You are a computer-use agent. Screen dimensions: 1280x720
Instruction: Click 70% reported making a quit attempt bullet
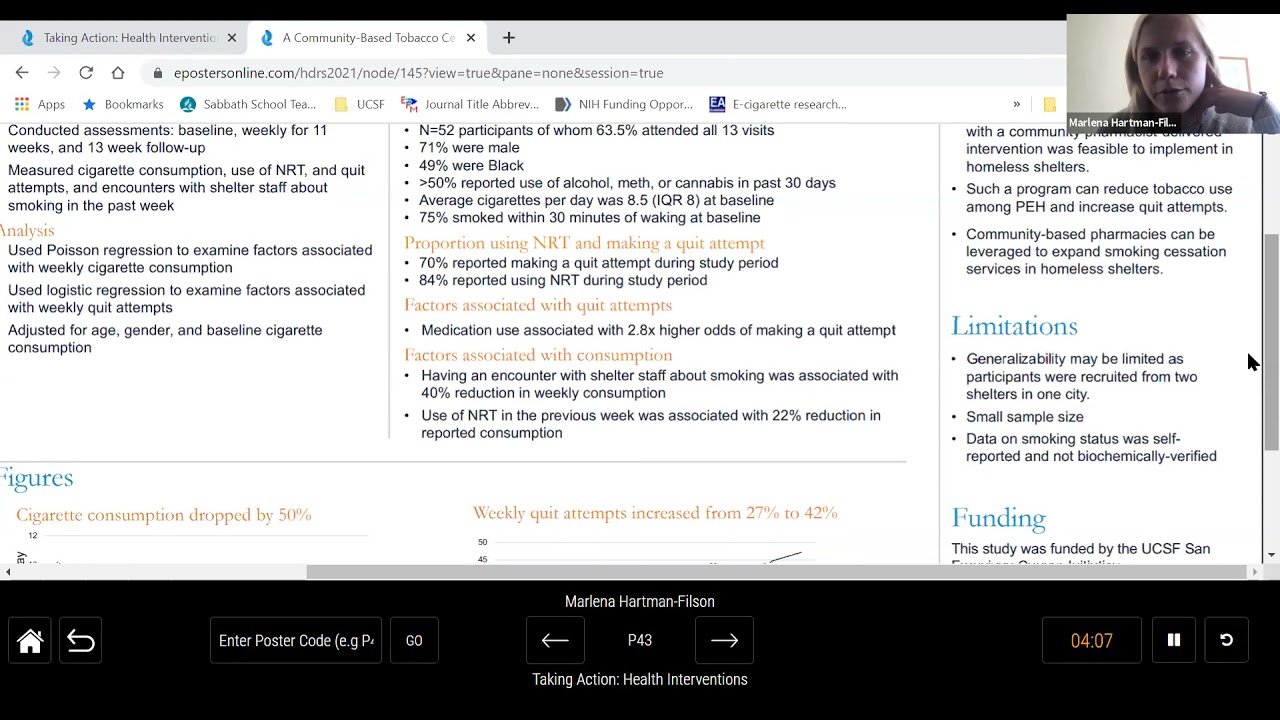coord(598,263)
